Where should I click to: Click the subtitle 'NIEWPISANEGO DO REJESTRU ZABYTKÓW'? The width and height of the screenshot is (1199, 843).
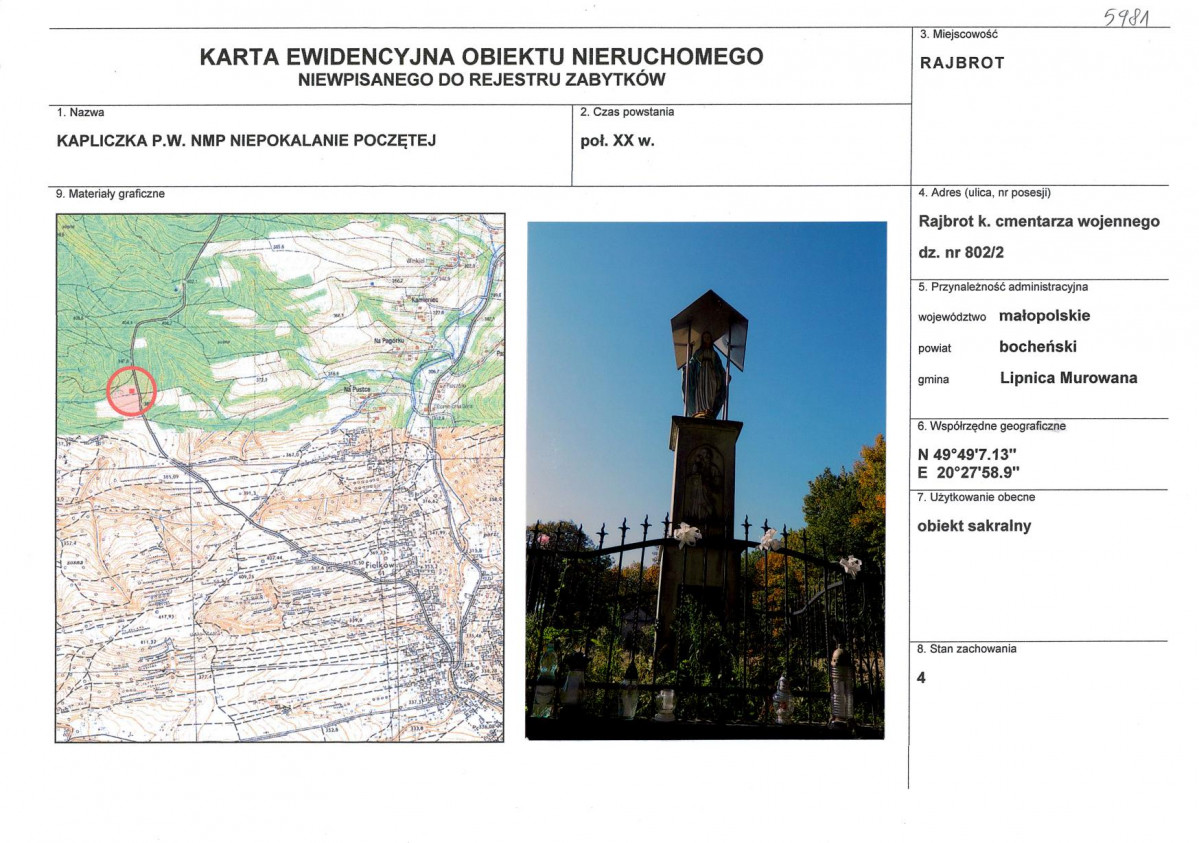pyautogui.click(x=482, y=80)
